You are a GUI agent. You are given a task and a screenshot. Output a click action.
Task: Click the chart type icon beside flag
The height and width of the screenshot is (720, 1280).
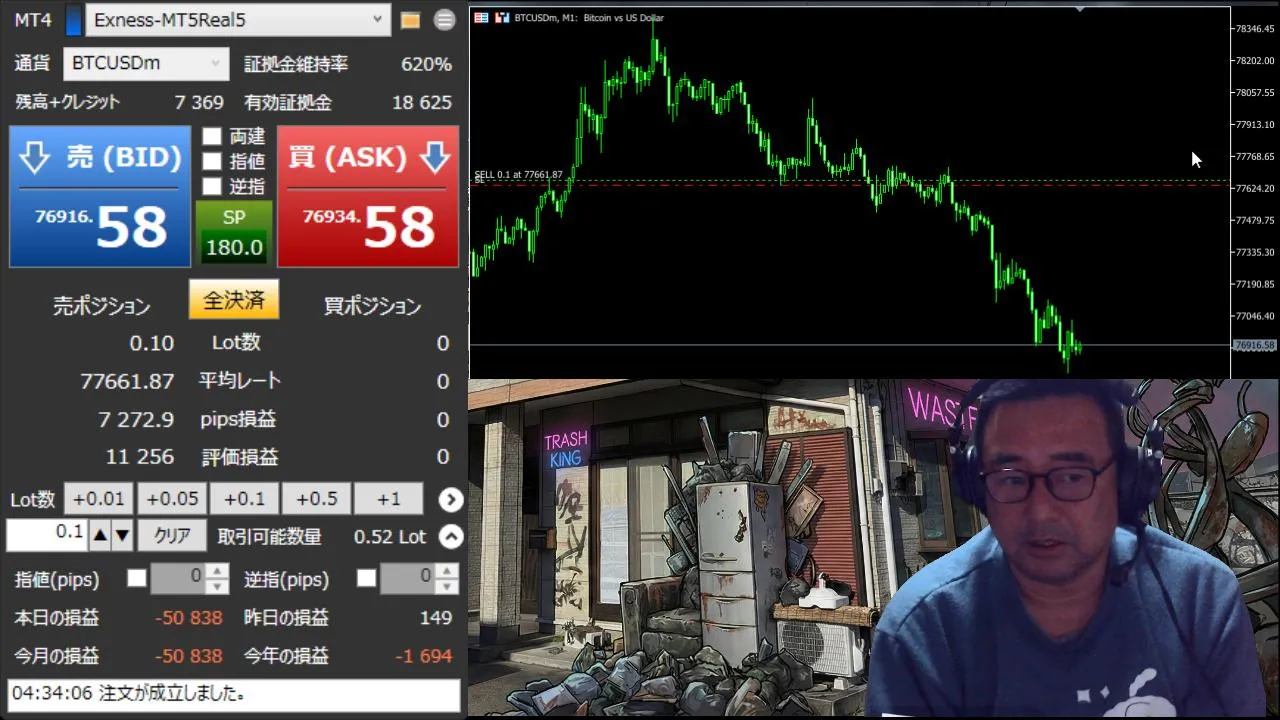[502, 18]
